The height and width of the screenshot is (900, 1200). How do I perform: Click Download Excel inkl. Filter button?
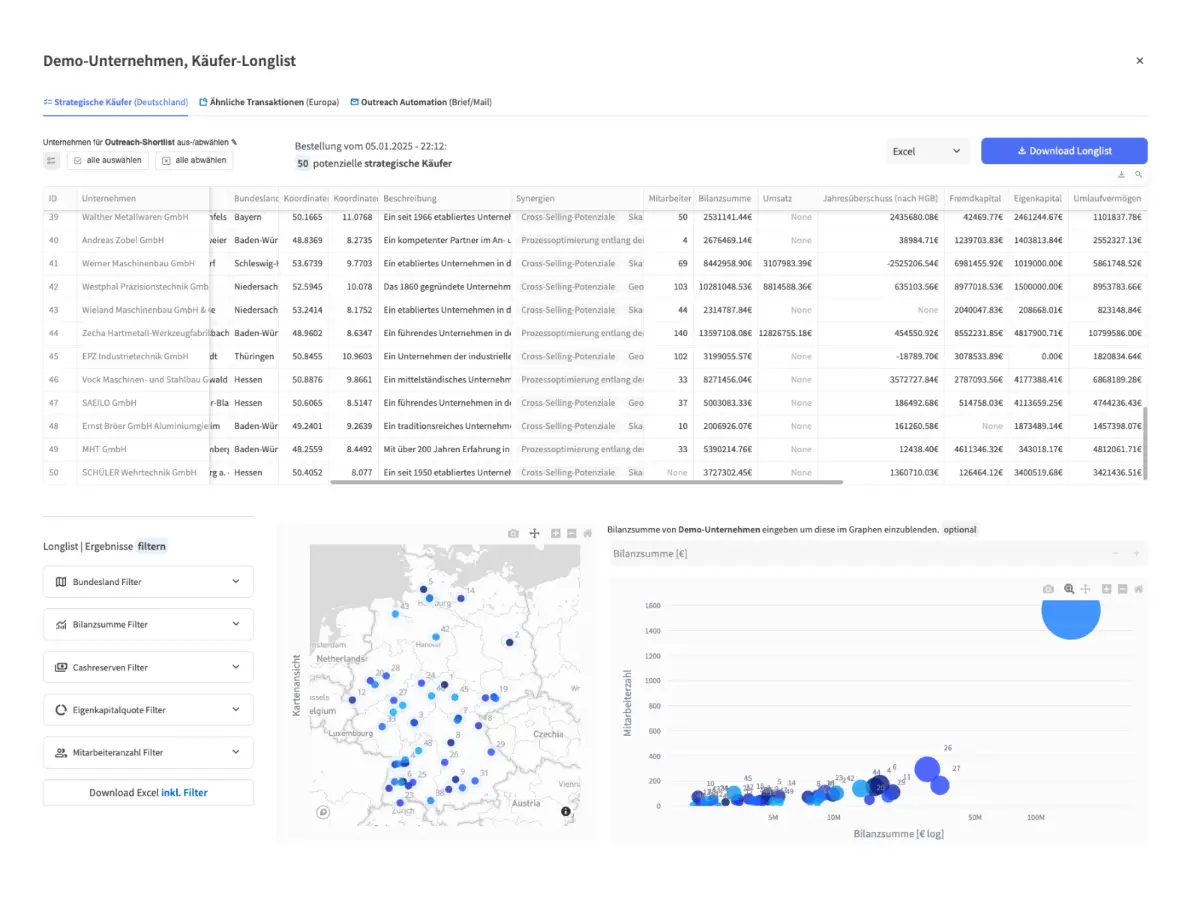148,793
